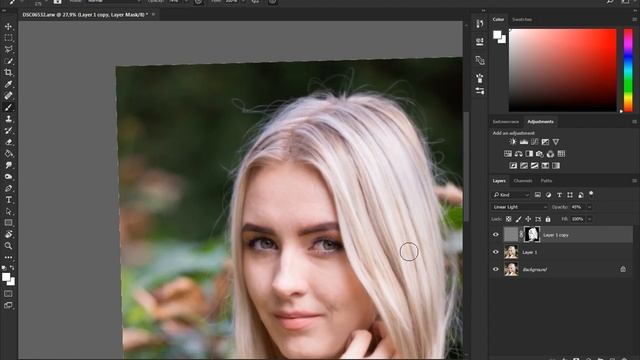Filter layers by pixel layers icon
This screenshot has height=360, width=640.
[538, 195]
